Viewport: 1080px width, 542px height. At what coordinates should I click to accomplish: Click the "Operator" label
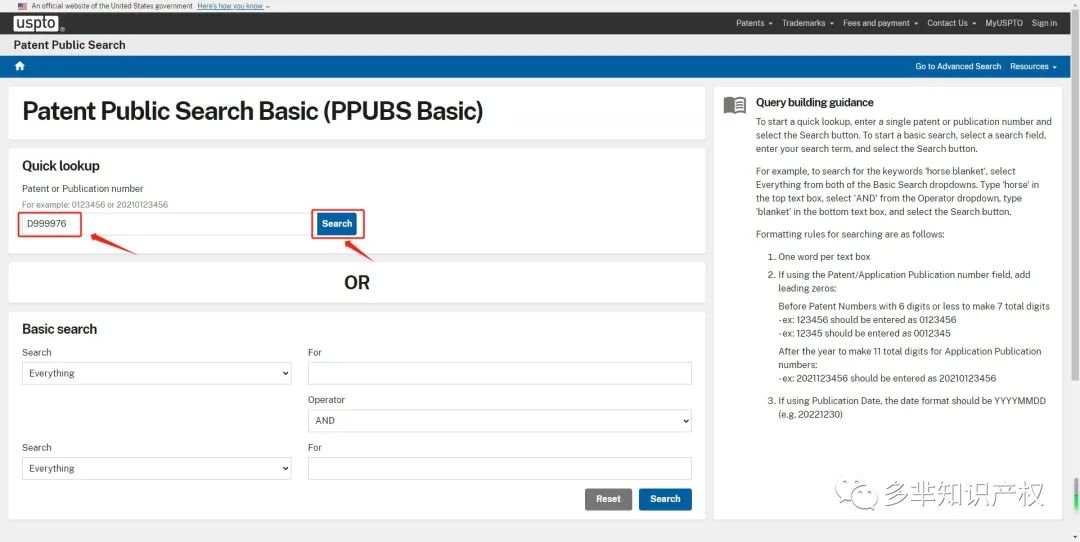326,399
